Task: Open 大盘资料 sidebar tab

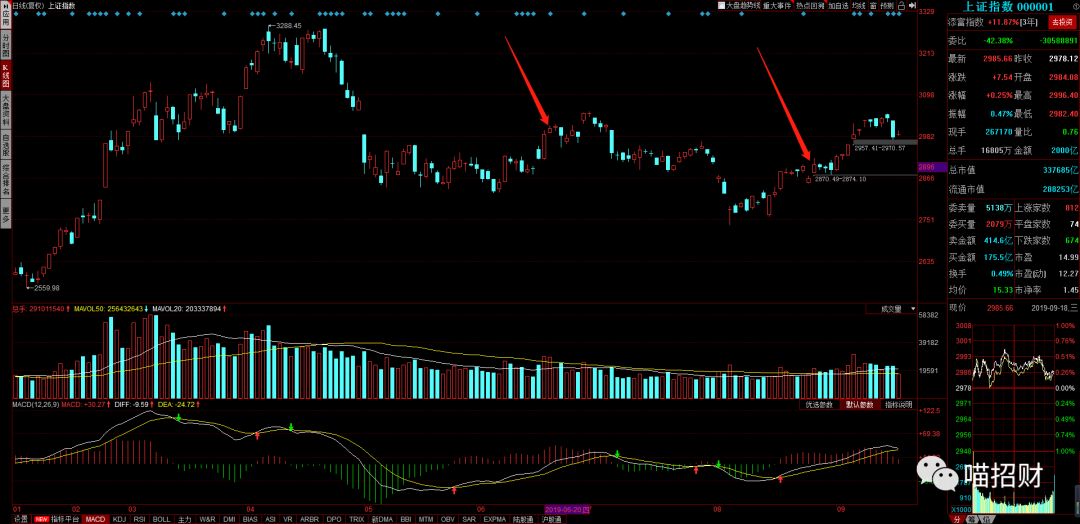Action: click(6, 110)
